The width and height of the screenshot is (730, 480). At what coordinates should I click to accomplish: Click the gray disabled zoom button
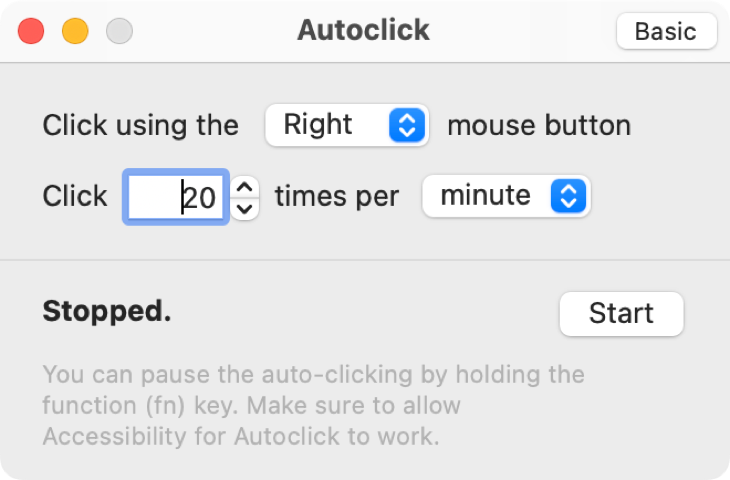click(x=119, y=31)
